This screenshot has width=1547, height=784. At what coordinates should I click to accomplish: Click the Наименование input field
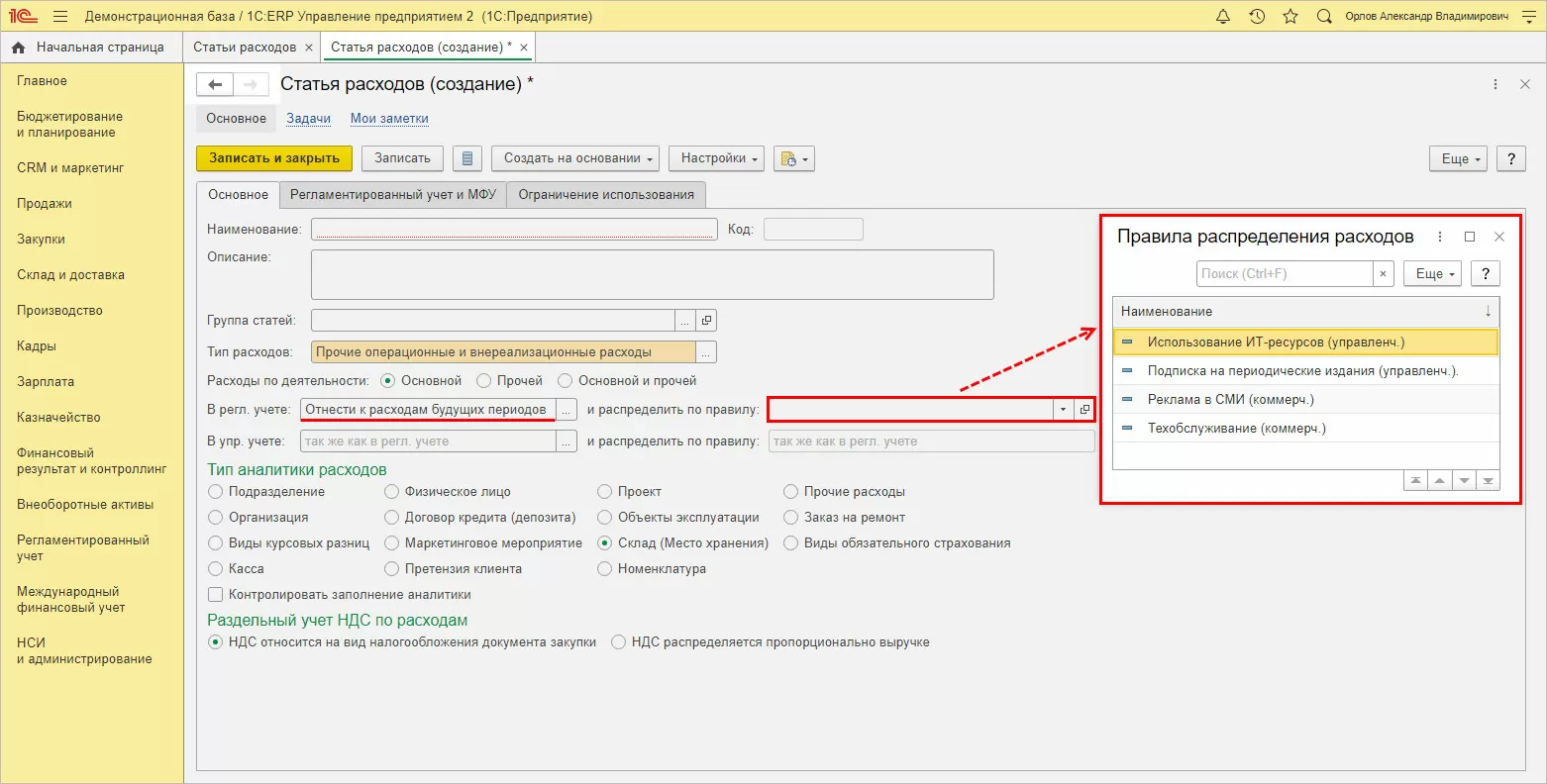click(514, 230)
